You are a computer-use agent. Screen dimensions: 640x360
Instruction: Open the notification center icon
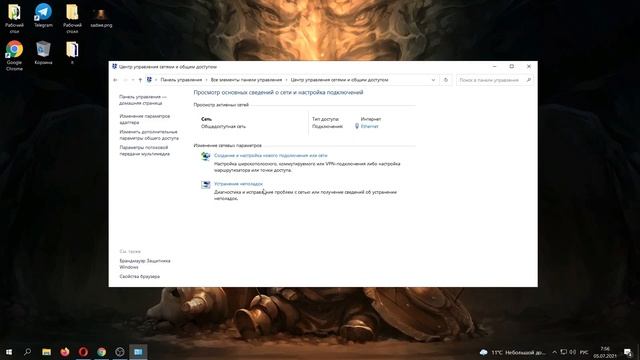(628, 352)
